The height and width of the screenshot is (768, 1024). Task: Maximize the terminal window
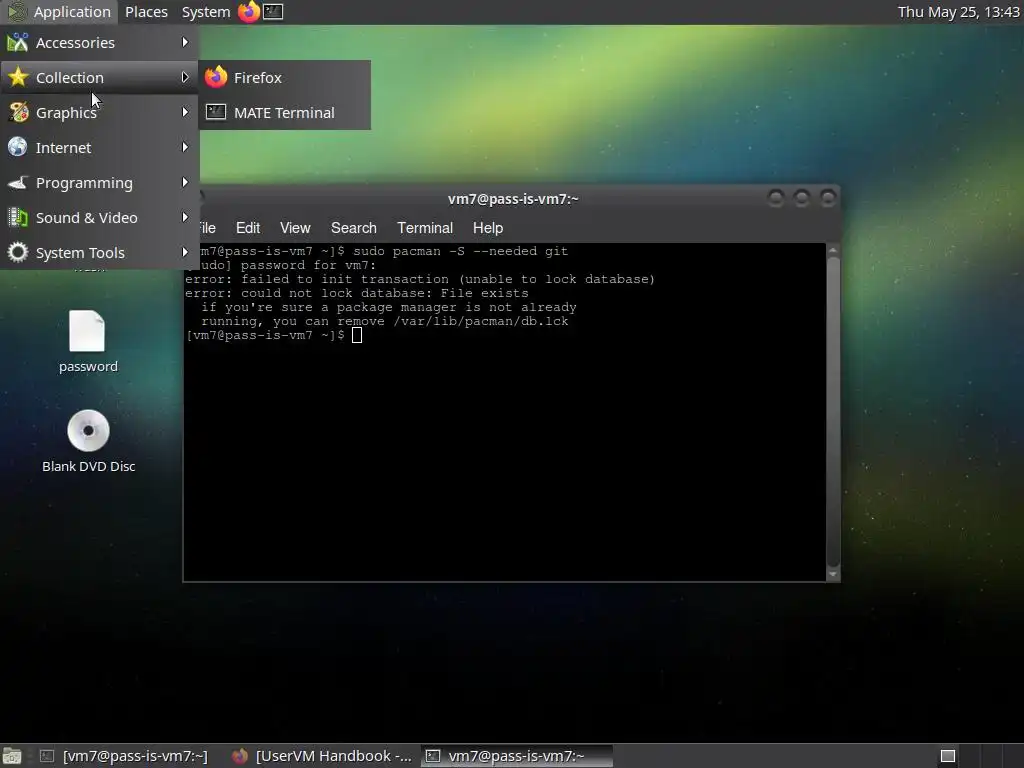[x=801, y=198]
